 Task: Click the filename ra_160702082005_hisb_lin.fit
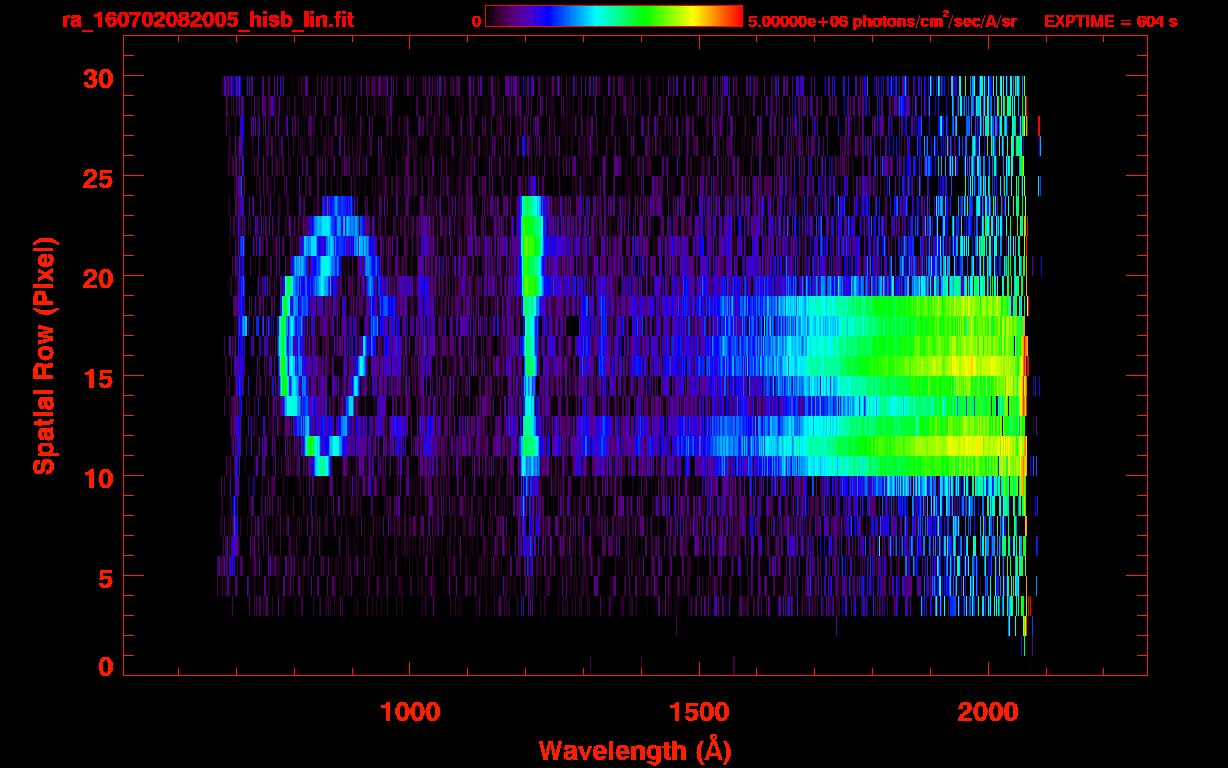207,20
